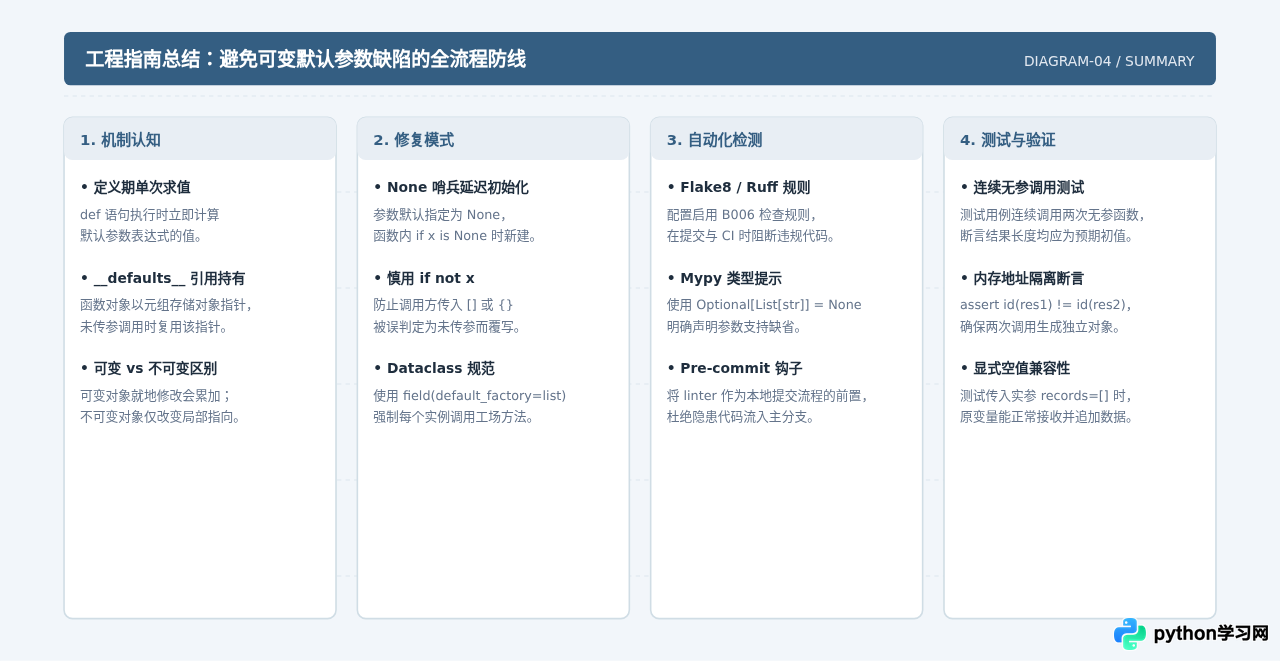This screenshot has width=1280, height=662.
Task: Click the line 函数对象以元组存储对象指针
Action: pos(166,304)
